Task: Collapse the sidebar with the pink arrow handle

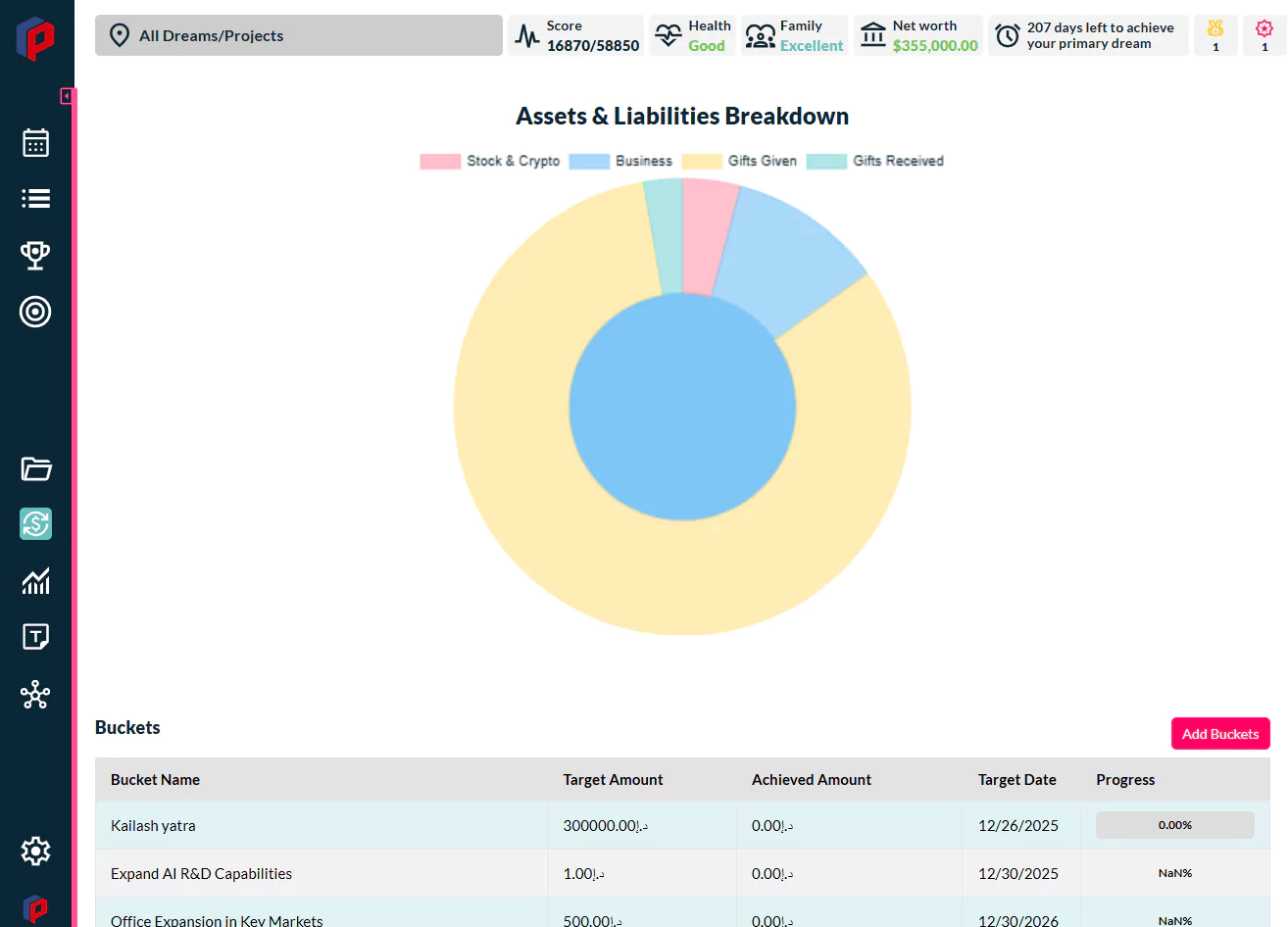Action: [67, 96]
